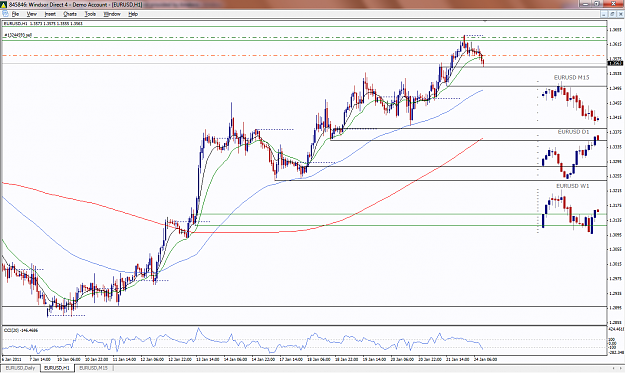This screenshot has width=625, height=373.
Task: Open the File menu
Action: click(x=15, y=14)
